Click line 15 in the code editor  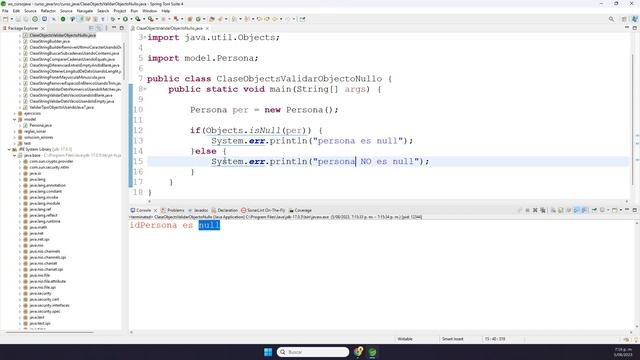click(388, 162)
